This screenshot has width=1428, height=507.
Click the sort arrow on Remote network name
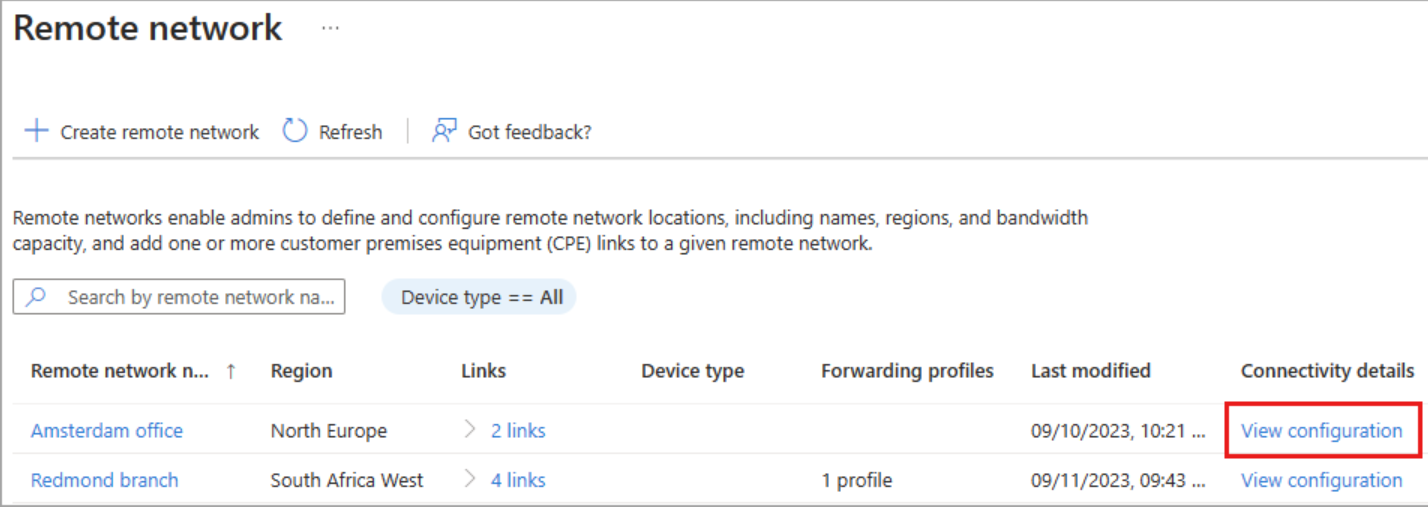pos(231,371)
